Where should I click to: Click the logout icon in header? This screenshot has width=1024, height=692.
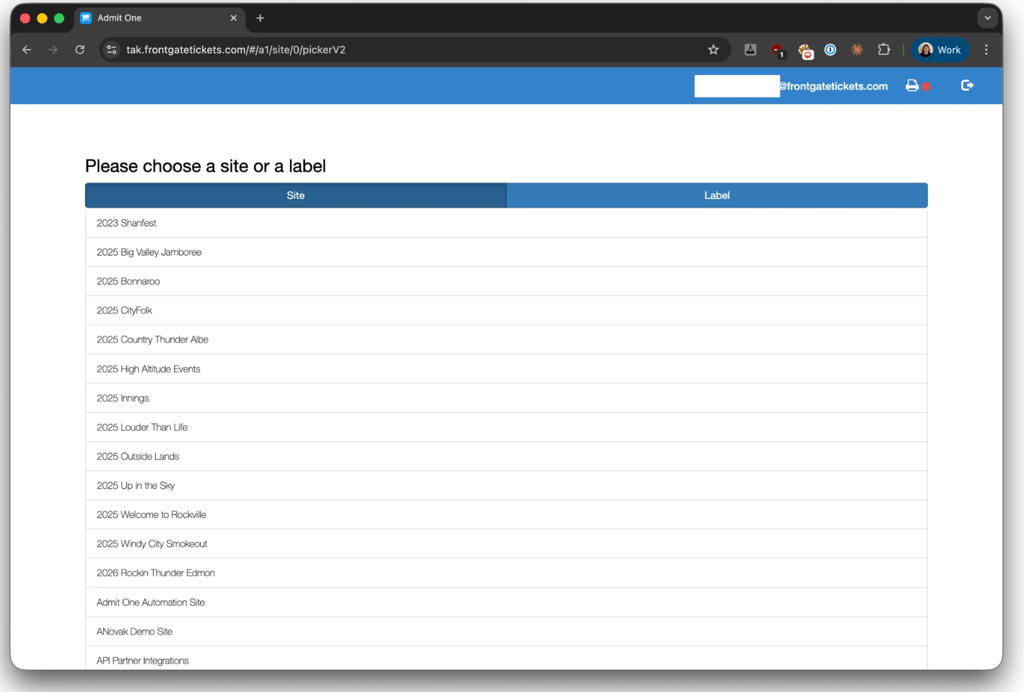coord(967,86)
